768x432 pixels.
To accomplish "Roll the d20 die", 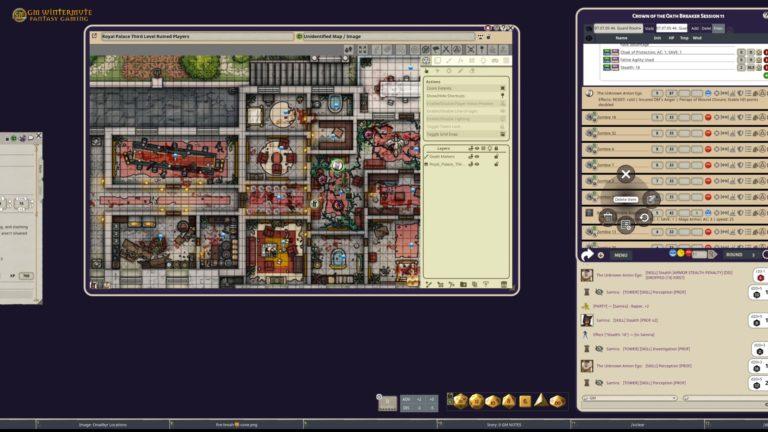I will tap(460, 401).
